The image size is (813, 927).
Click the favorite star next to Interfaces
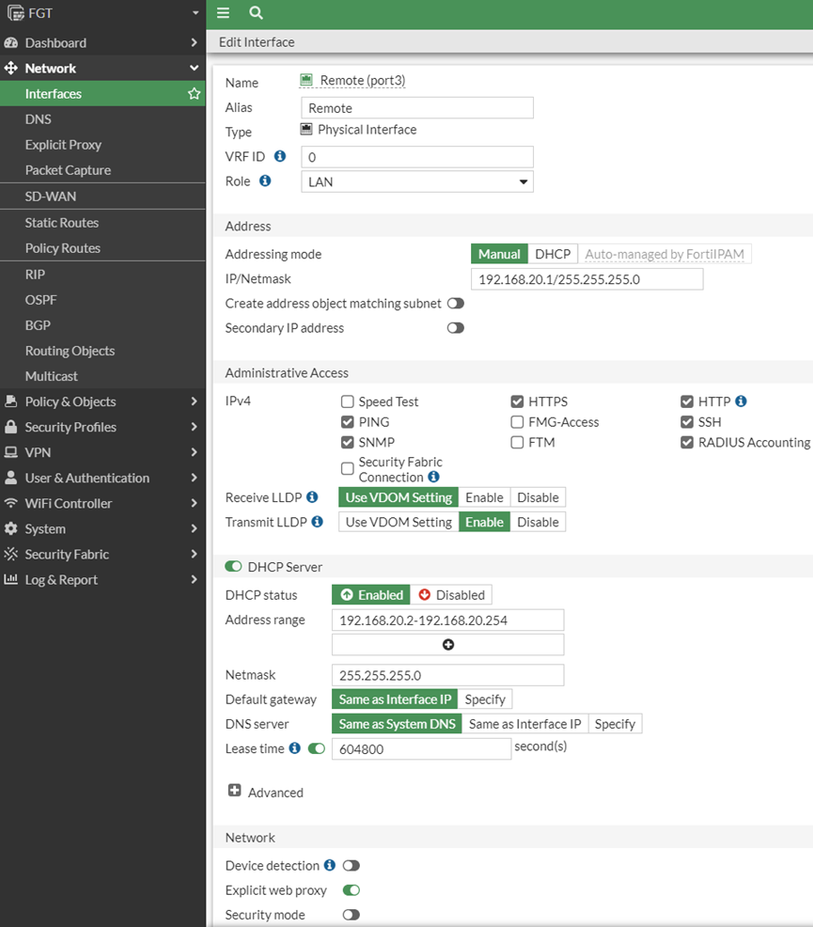[x=194, y=94]
